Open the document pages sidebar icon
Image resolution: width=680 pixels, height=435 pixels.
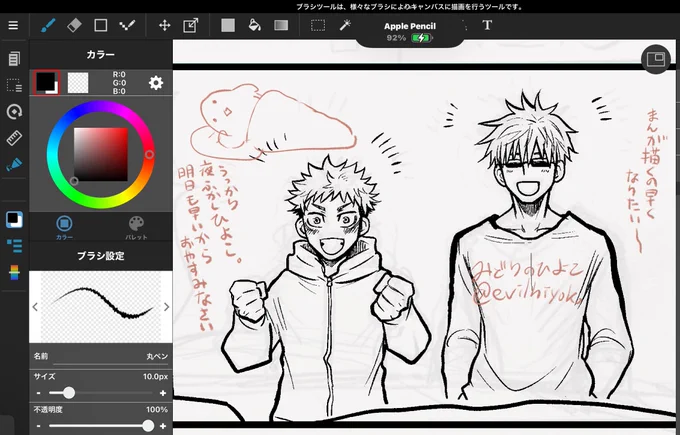(x=14, y=59)
